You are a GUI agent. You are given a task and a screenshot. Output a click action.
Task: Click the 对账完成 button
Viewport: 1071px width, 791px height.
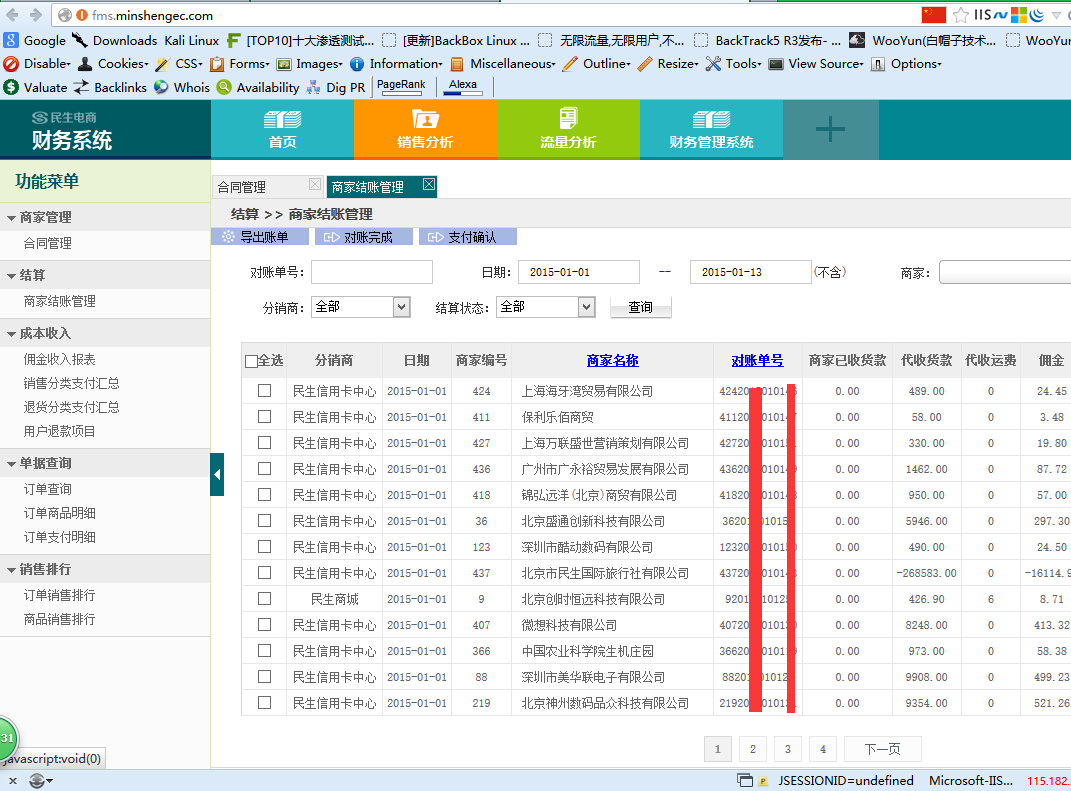(x=363, y=237)
